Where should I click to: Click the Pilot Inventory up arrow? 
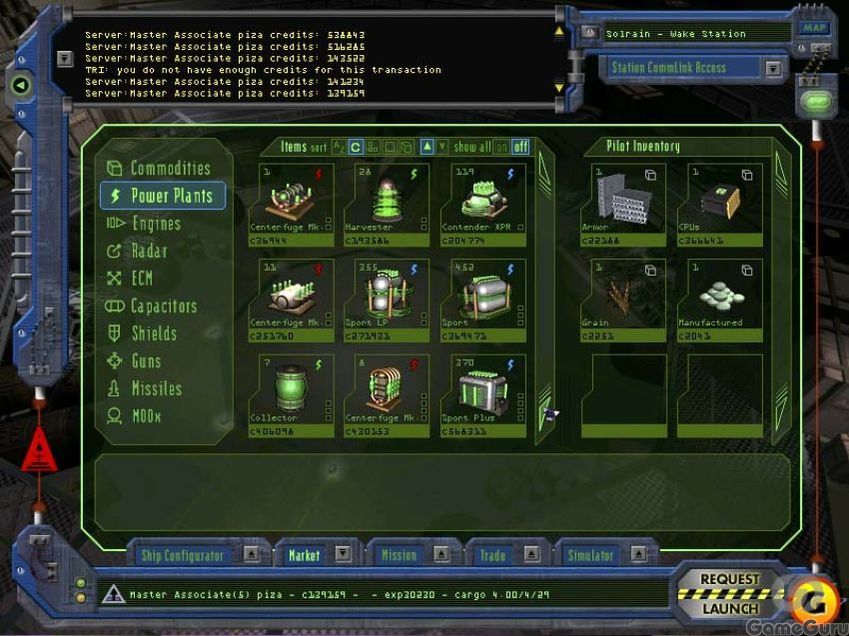coord(781,172)
